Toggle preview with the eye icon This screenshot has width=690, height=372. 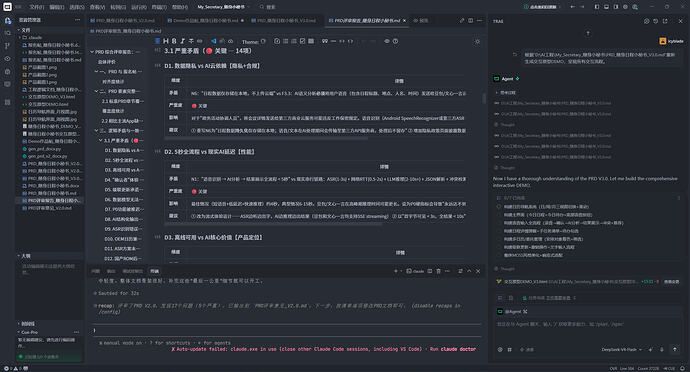[x=387, y=41]
